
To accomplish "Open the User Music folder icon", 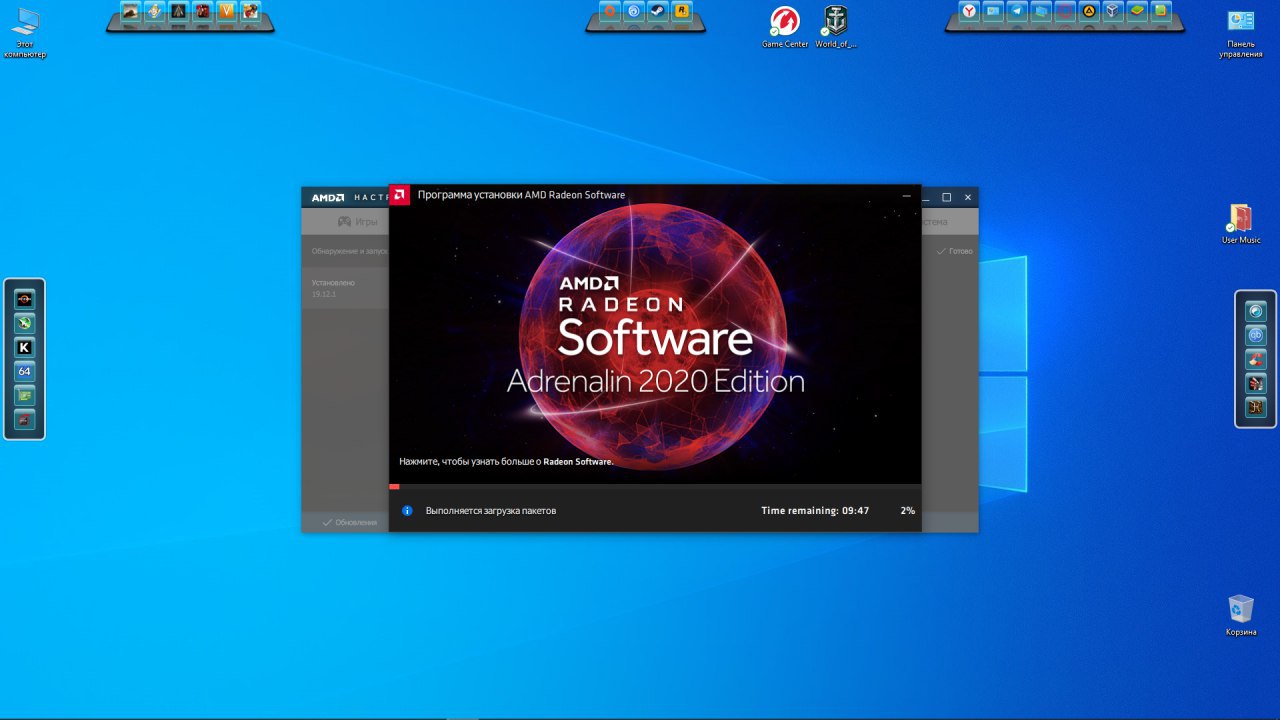I will [x=1241, y=224].
